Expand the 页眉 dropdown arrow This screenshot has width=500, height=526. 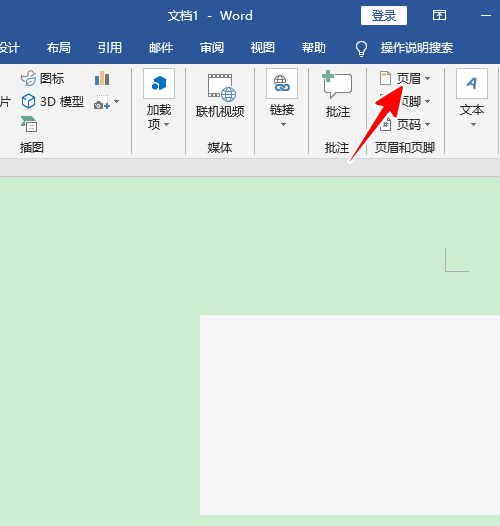(x=428, y=78)
